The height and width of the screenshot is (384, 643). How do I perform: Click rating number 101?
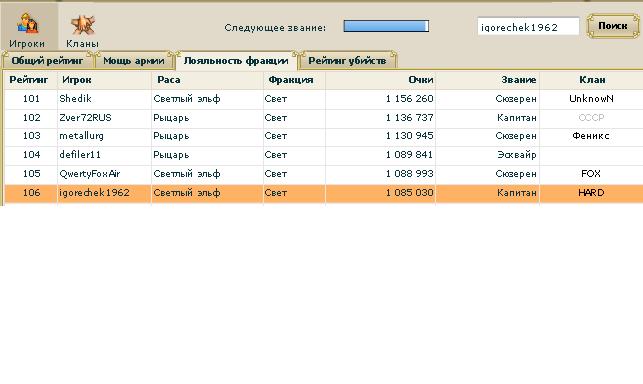point(31,99)
